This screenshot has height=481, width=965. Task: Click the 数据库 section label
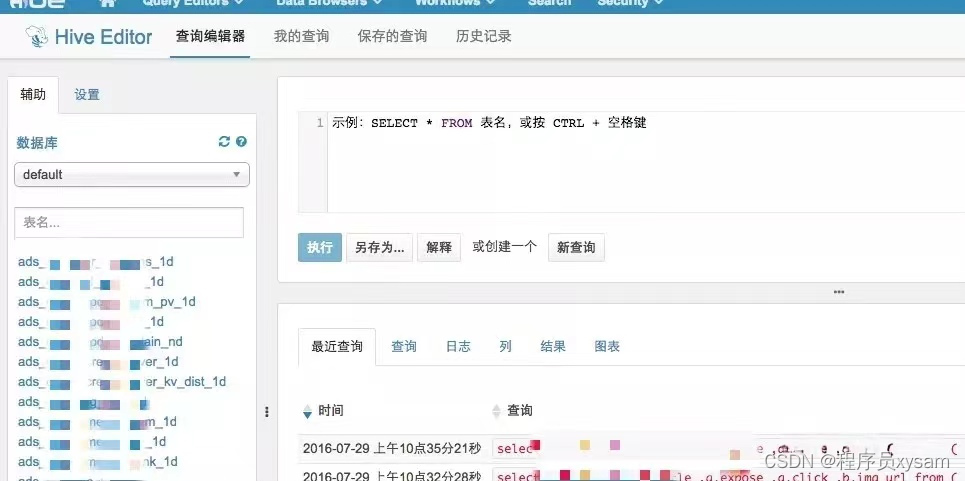37,143
